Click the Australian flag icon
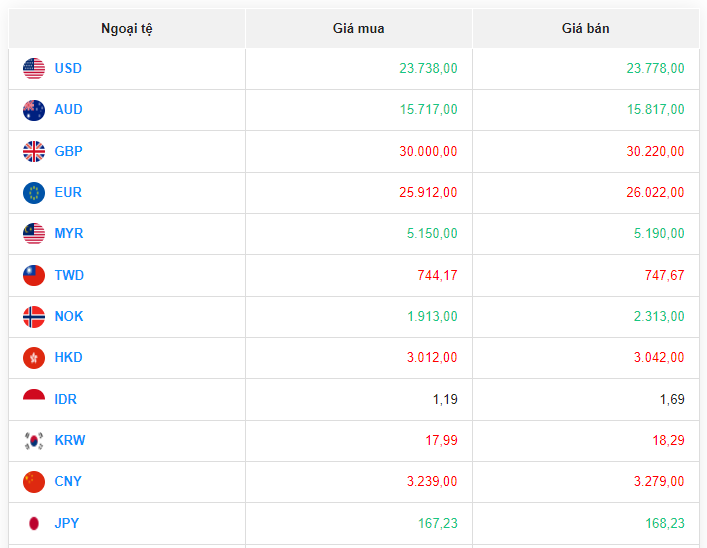This screenshot has width=707, height=548. coord(34,110)
